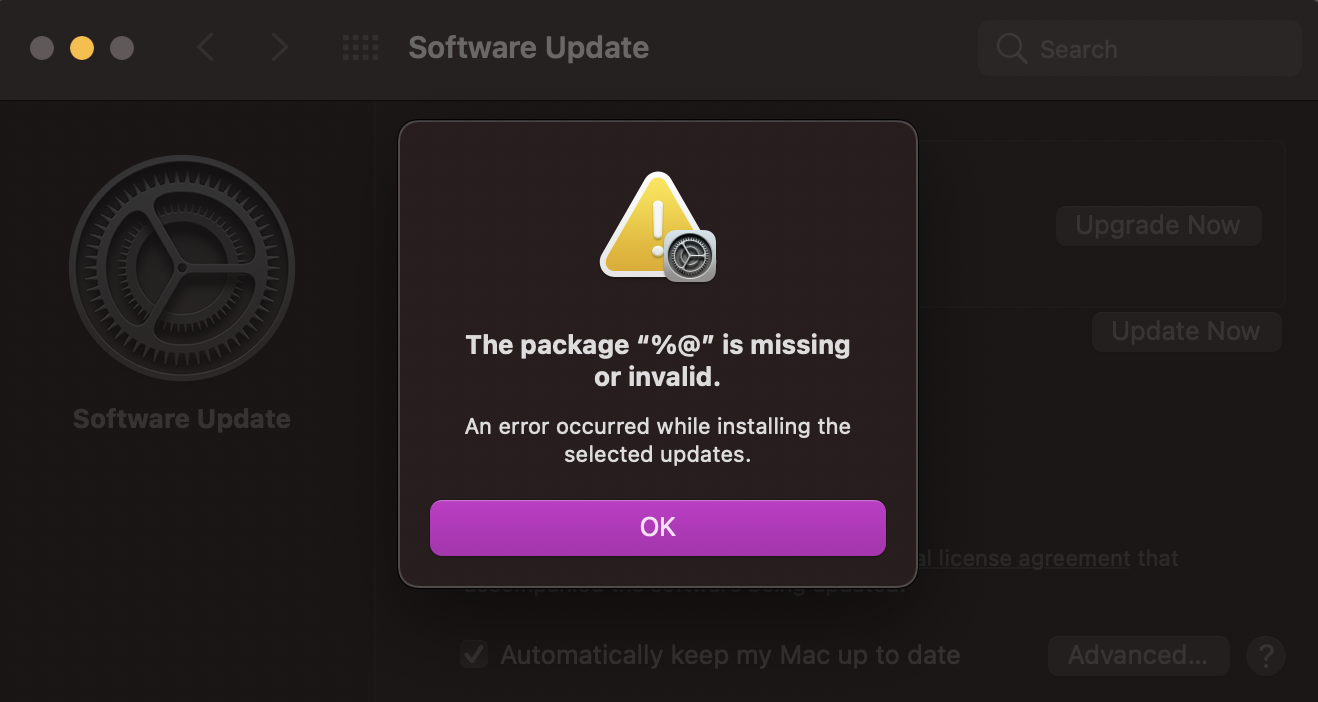Image resolution: width=1318 pixels, height=702 pixels.
Task: Focus the Search input field
Action: tap(1160, 49)
